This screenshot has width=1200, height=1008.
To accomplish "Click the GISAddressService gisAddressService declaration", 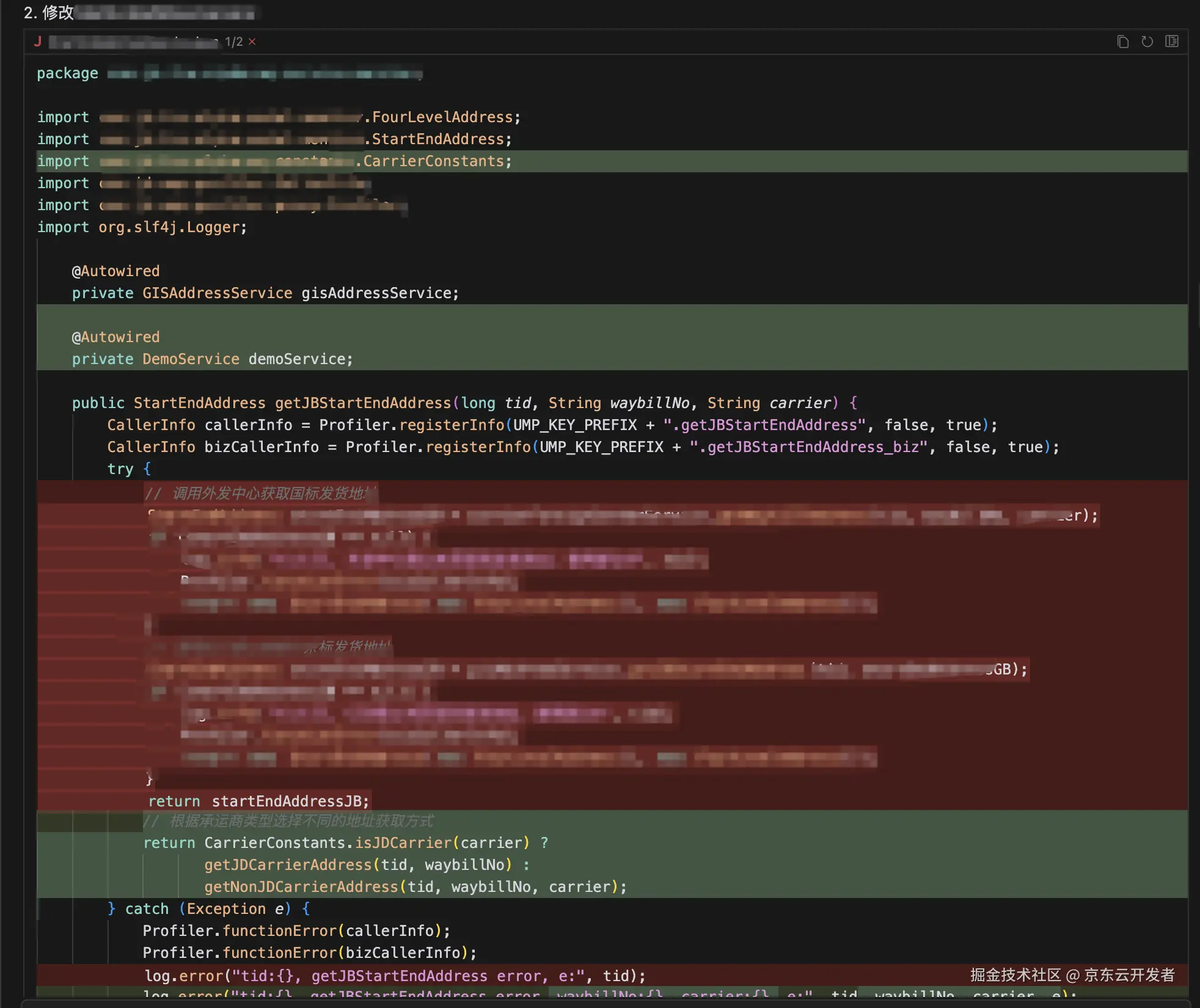I will [x=265, y=293].
